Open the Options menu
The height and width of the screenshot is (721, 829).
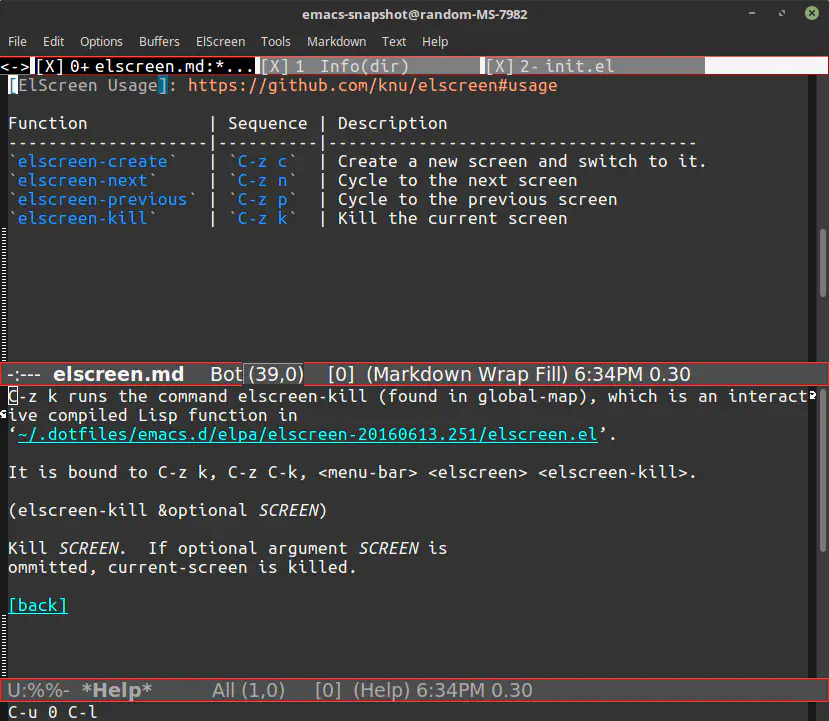coord(101,42)
